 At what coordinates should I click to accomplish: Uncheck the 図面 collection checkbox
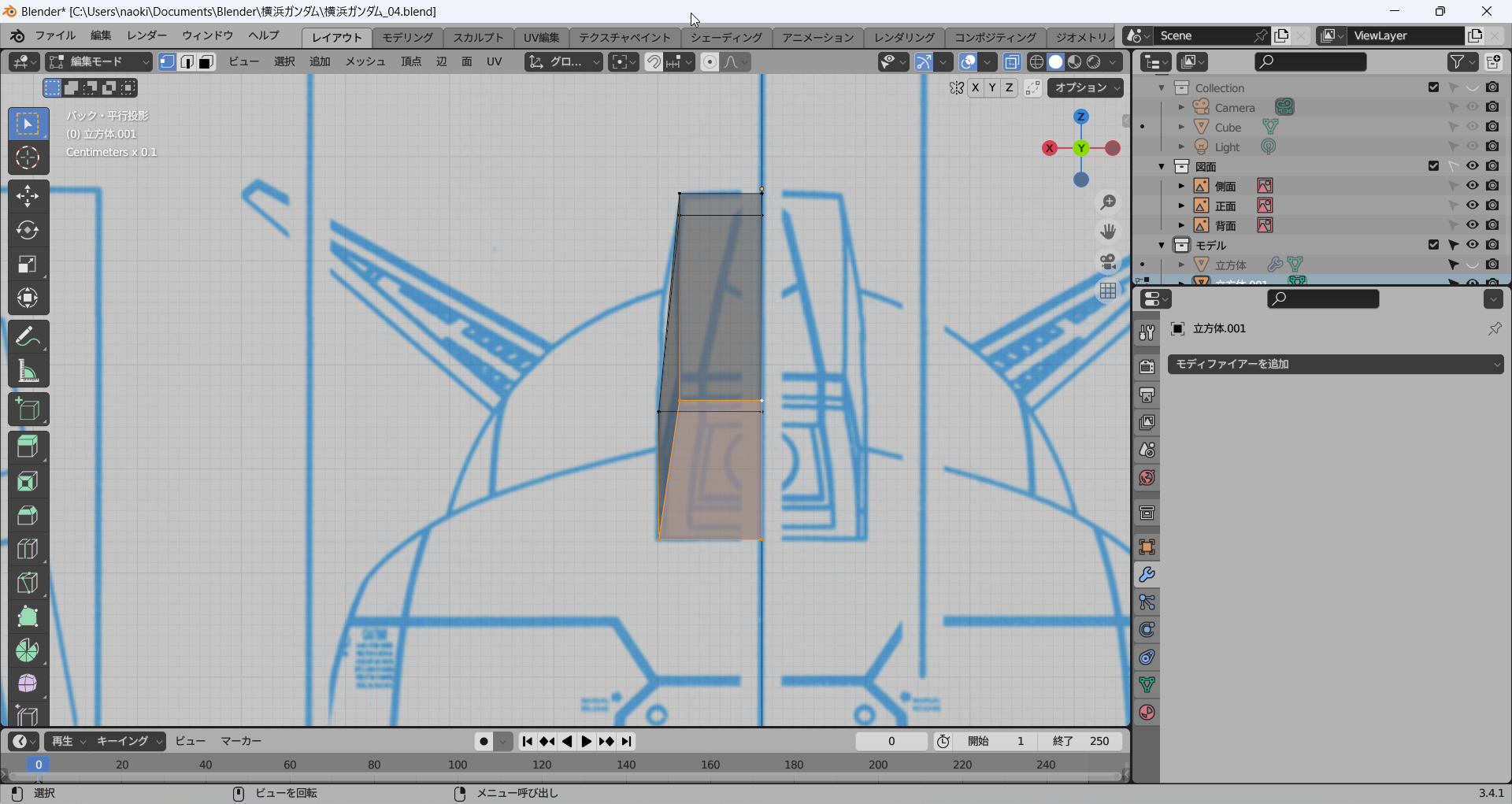tap(1433, 166)
